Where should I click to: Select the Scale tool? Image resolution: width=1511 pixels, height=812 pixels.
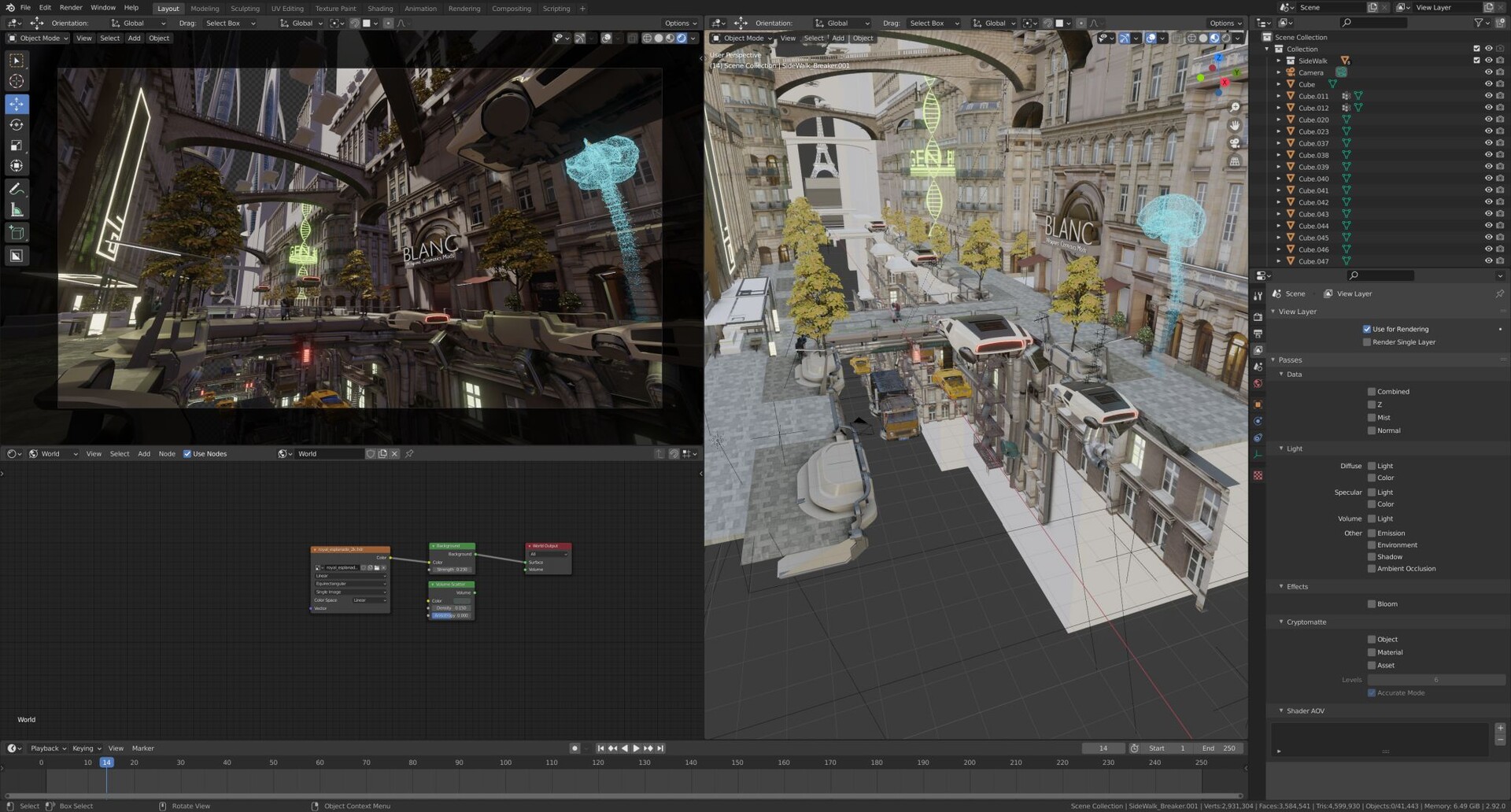(x=17, y=145)
